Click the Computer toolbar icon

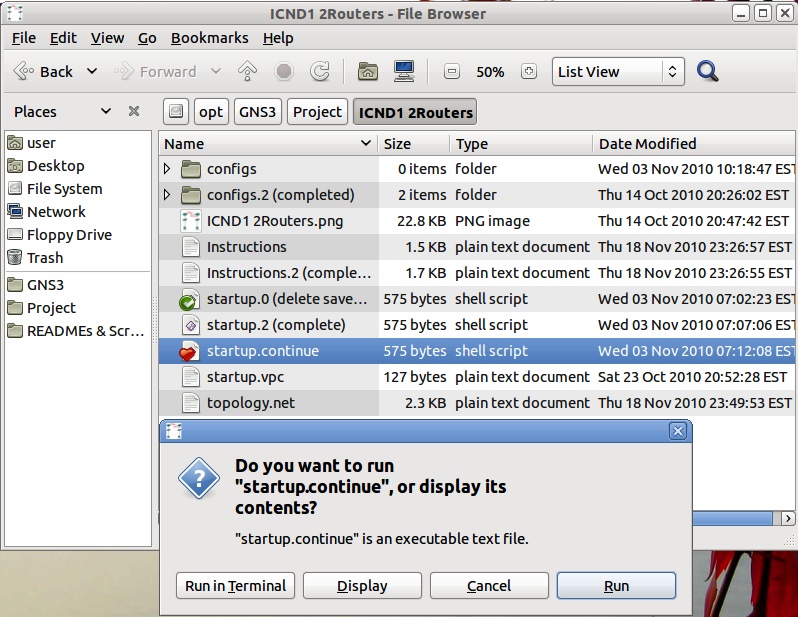(x=404, y=72)
